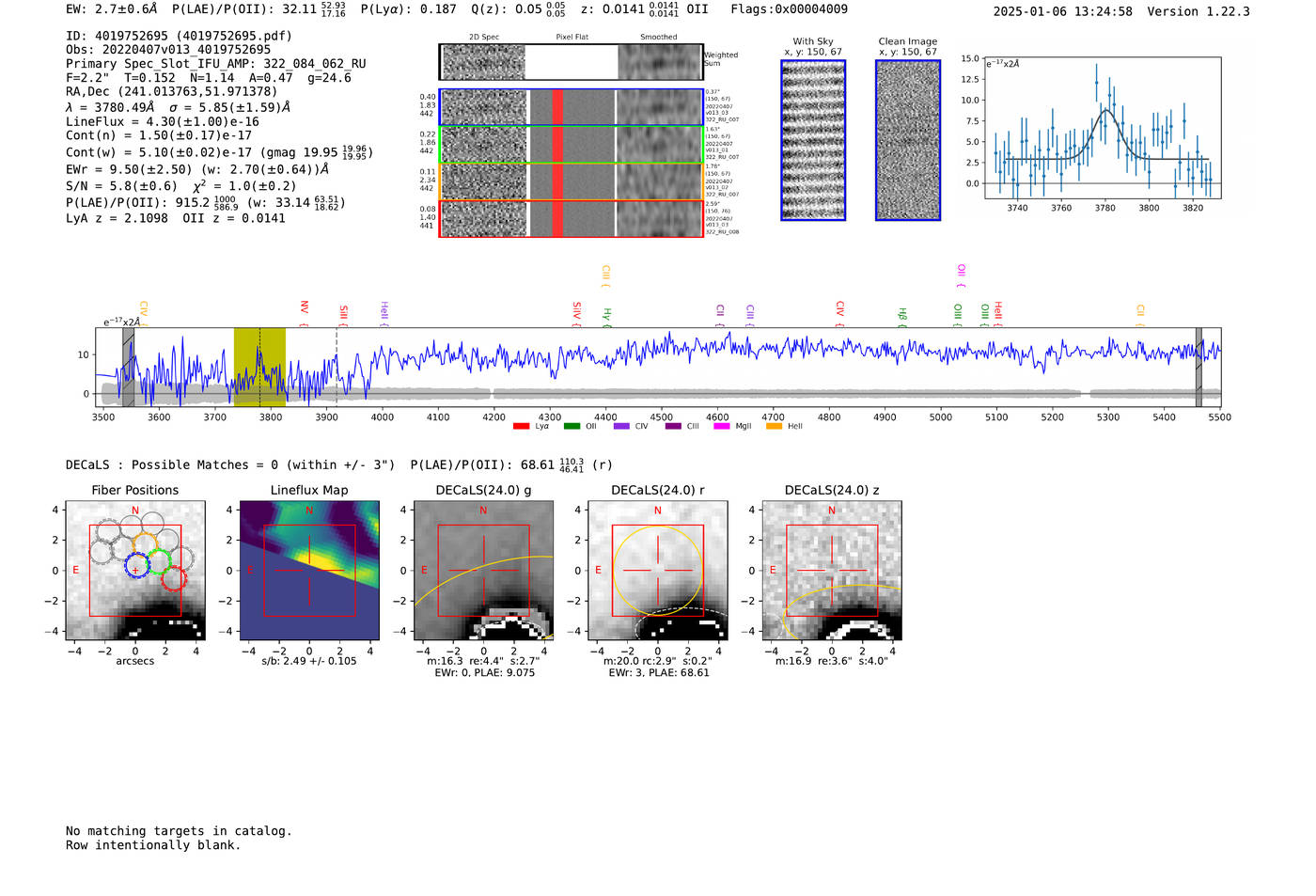Click the EWr: 0, PLAE: 9.075 caption
This screenshot has height=896, width=1316.
tap(484, 672)
